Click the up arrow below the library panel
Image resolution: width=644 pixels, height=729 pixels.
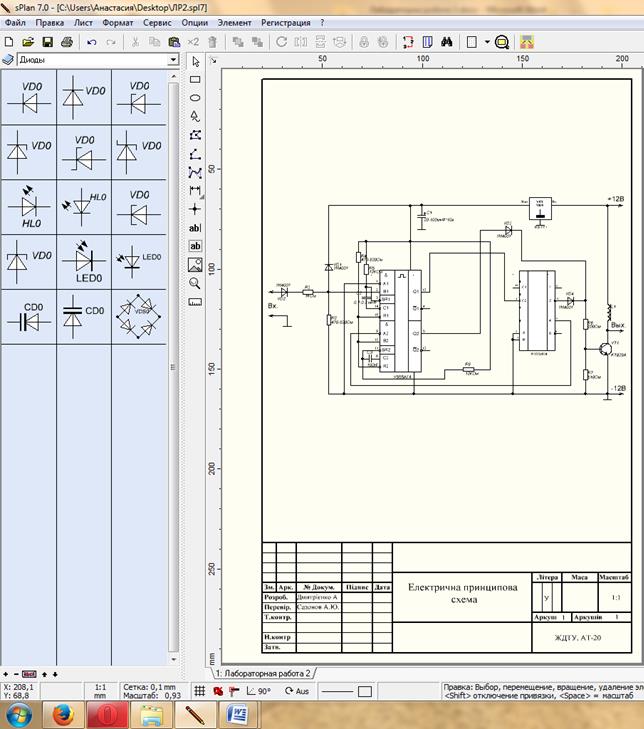click(45, 674)
